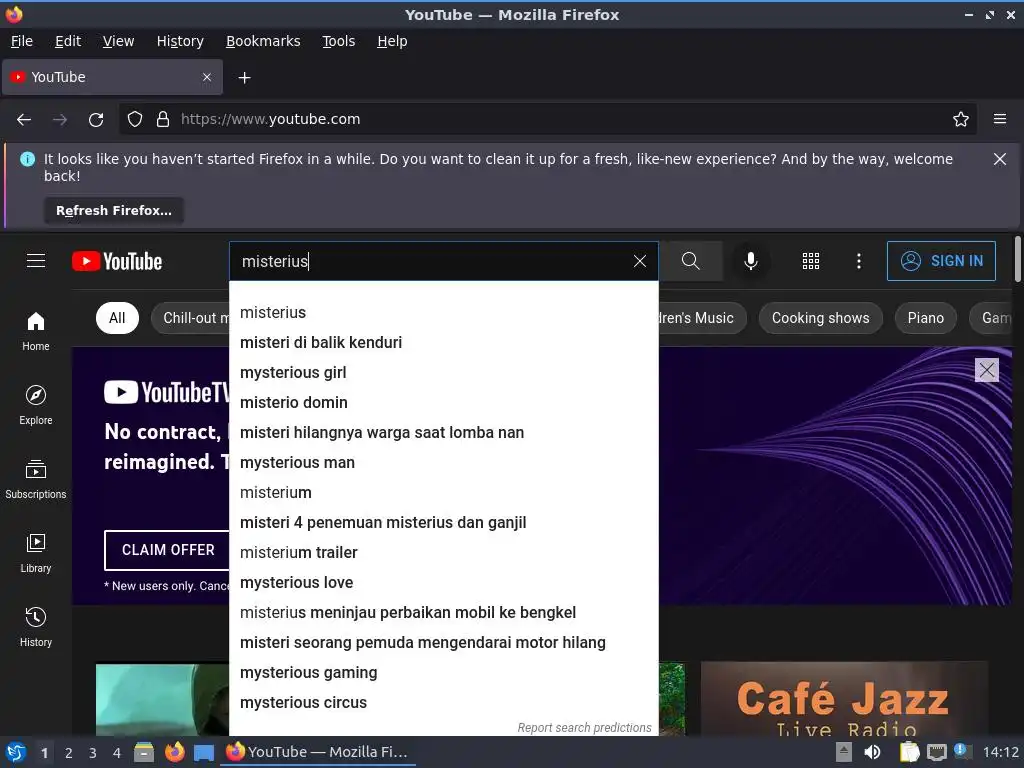Open the View menu
1024x768 pixels.
point(118,41)
